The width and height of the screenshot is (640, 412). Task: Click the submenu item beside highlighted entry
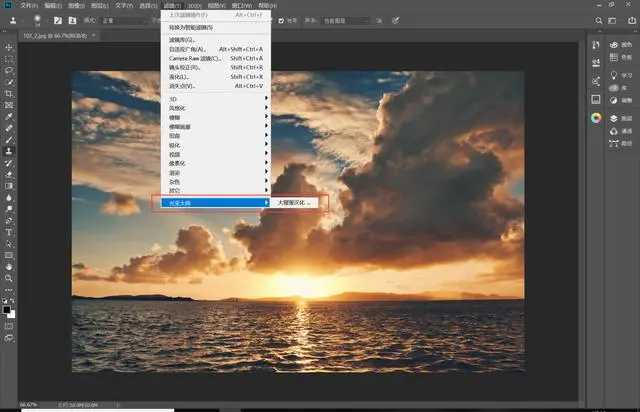(x=294, y=203)
